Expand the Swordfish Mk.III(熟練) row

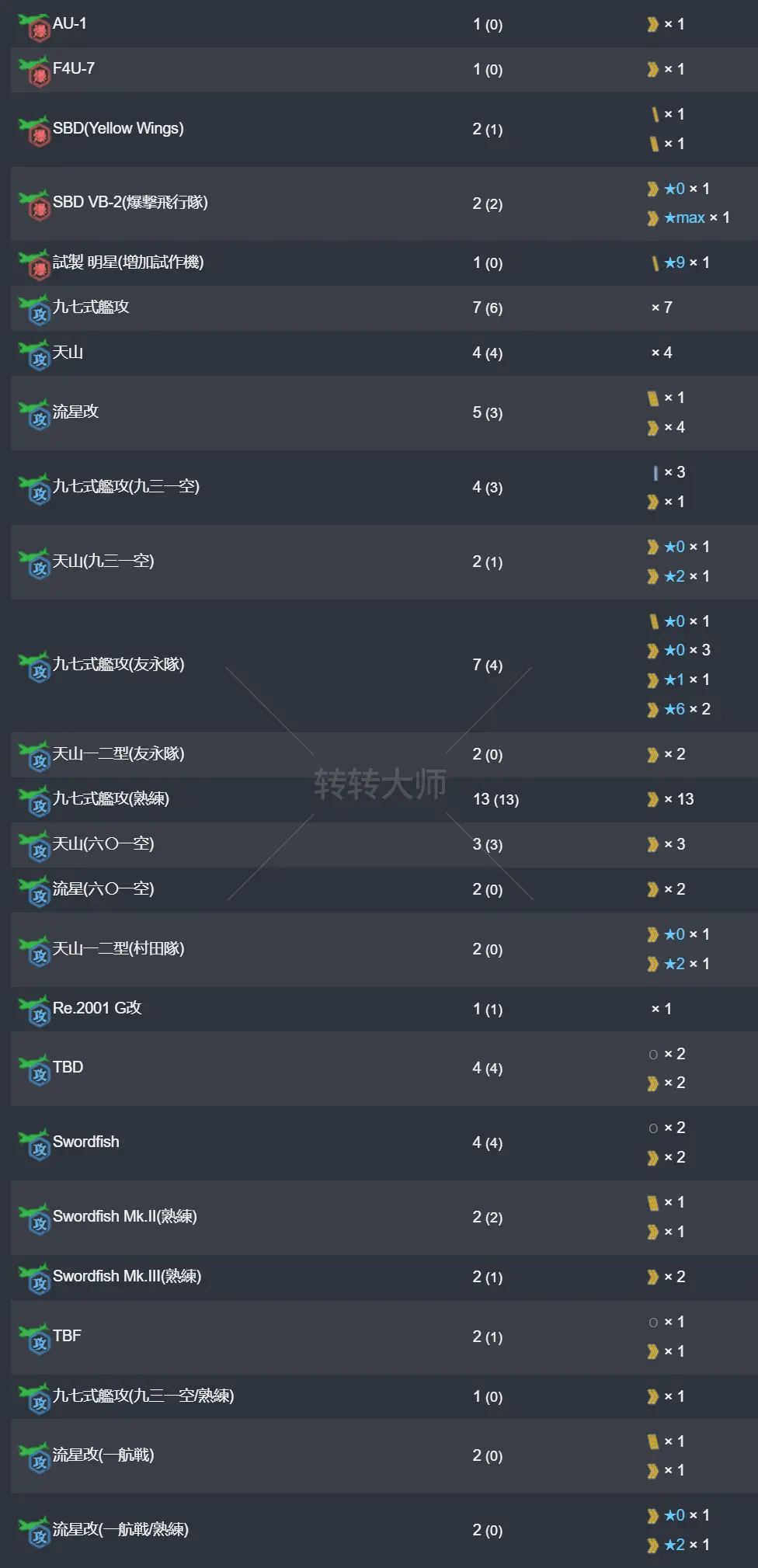[124, 1276]
